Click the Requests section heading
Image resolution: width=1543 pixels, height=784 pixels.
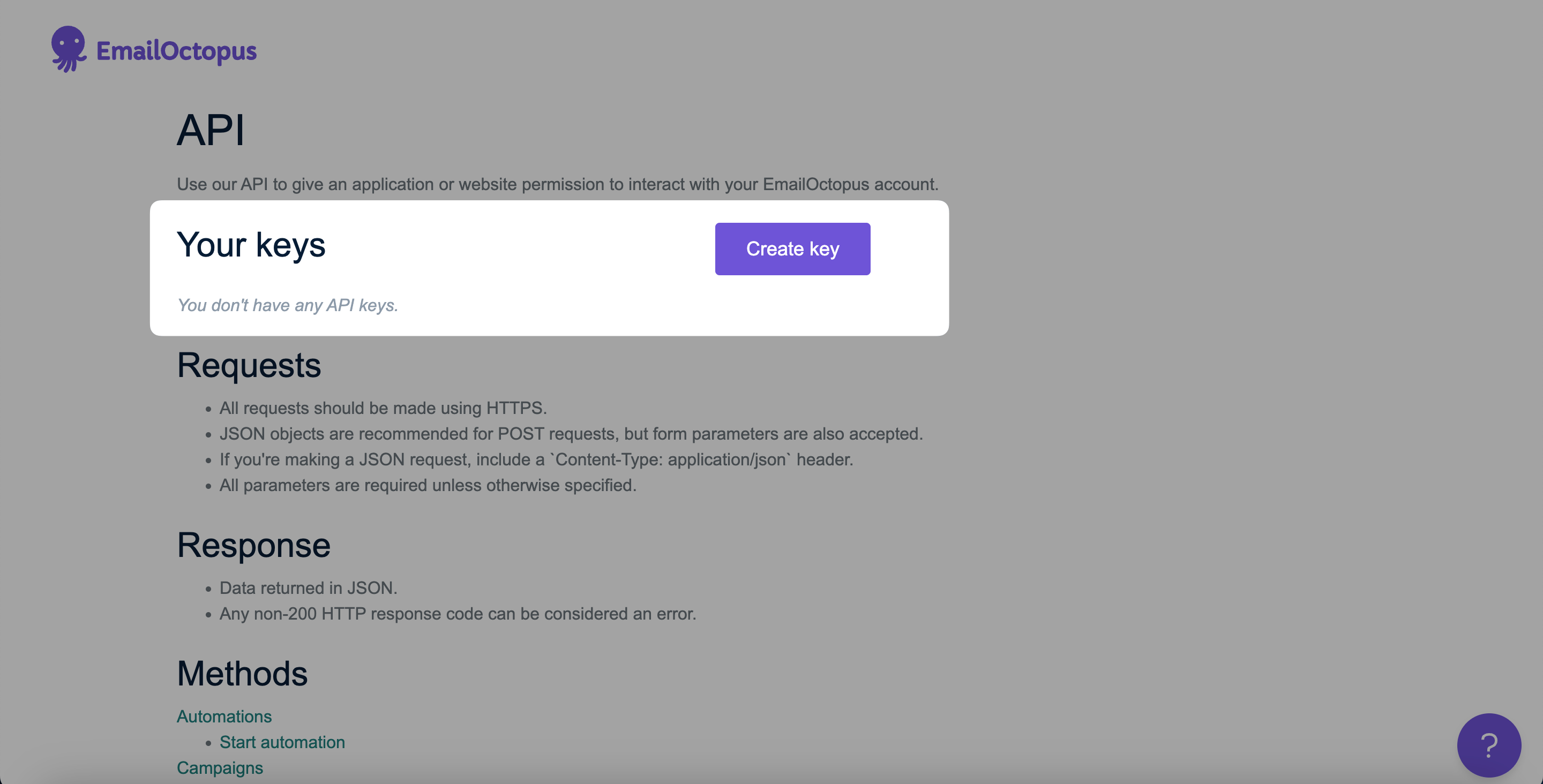[x=249, y=365]
